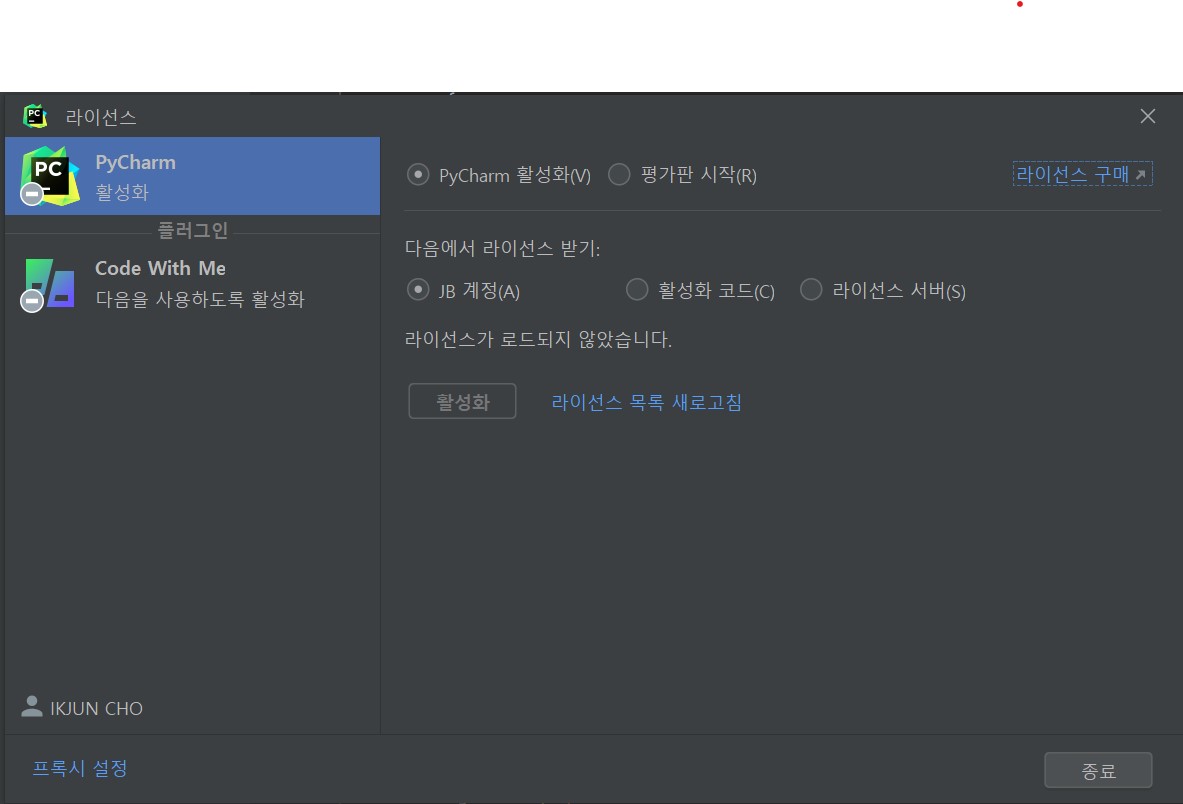The width and height of the screenshot is (1183, 804).
Task: Choose the 'JB 계정(A)' license source
Action: tap(418, 290)
